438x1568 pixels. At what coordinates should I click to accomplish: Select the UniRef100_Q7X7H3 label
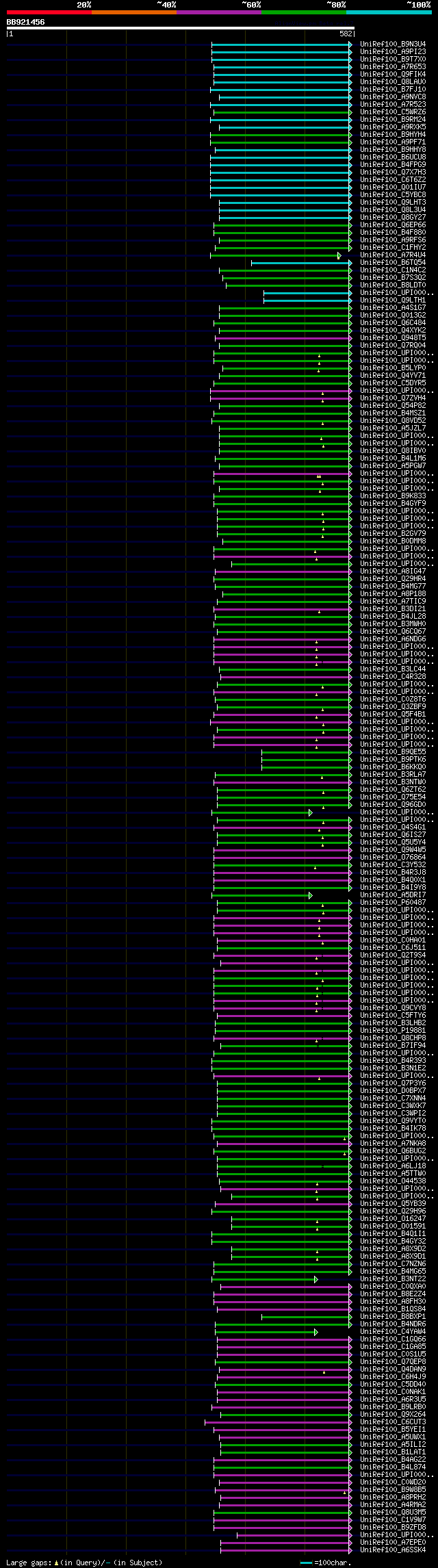pyautogui.click(x=393, y=172)
